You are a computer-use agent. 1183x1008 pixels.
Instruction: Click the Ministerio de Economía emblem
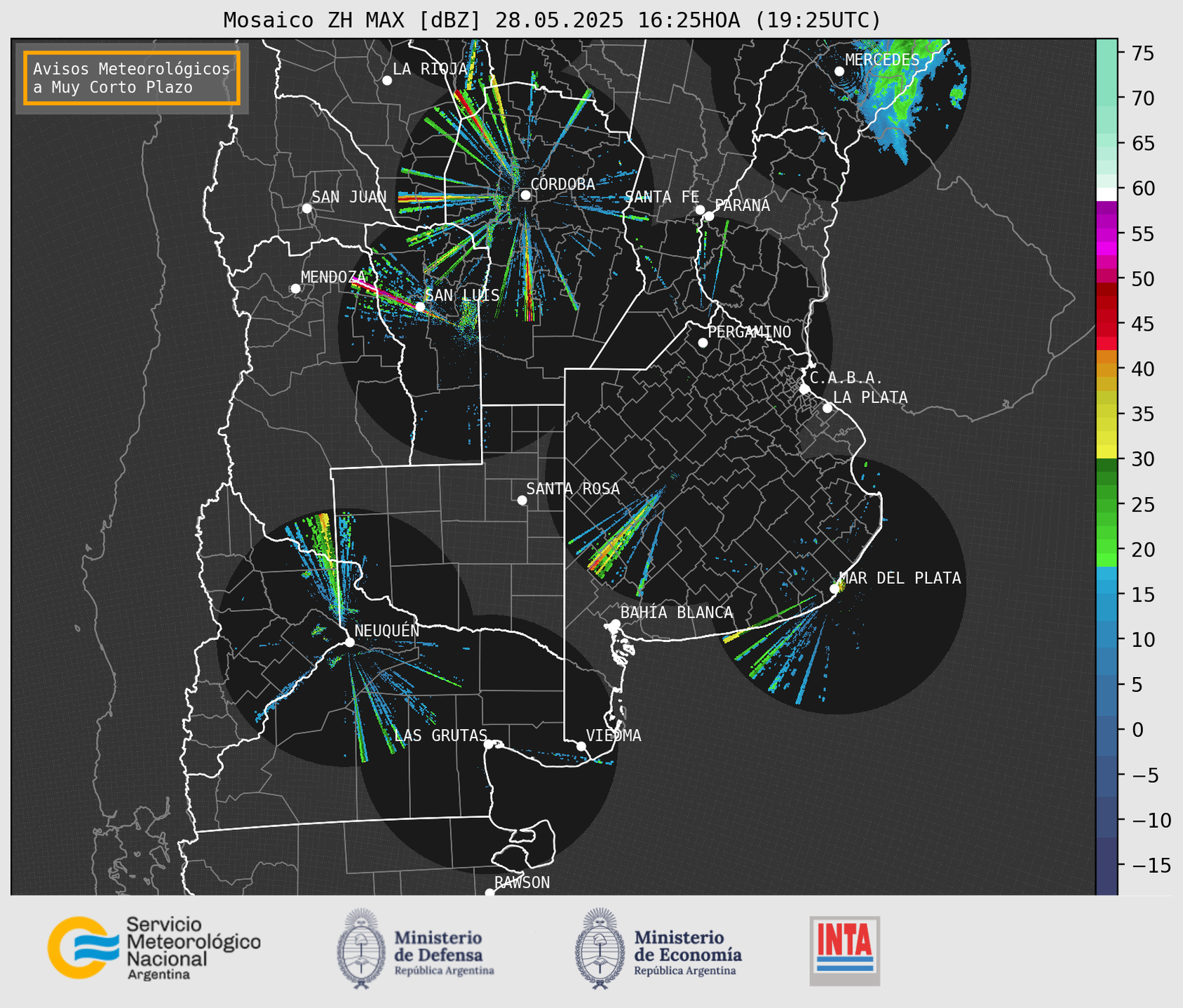tap(600, 948)
